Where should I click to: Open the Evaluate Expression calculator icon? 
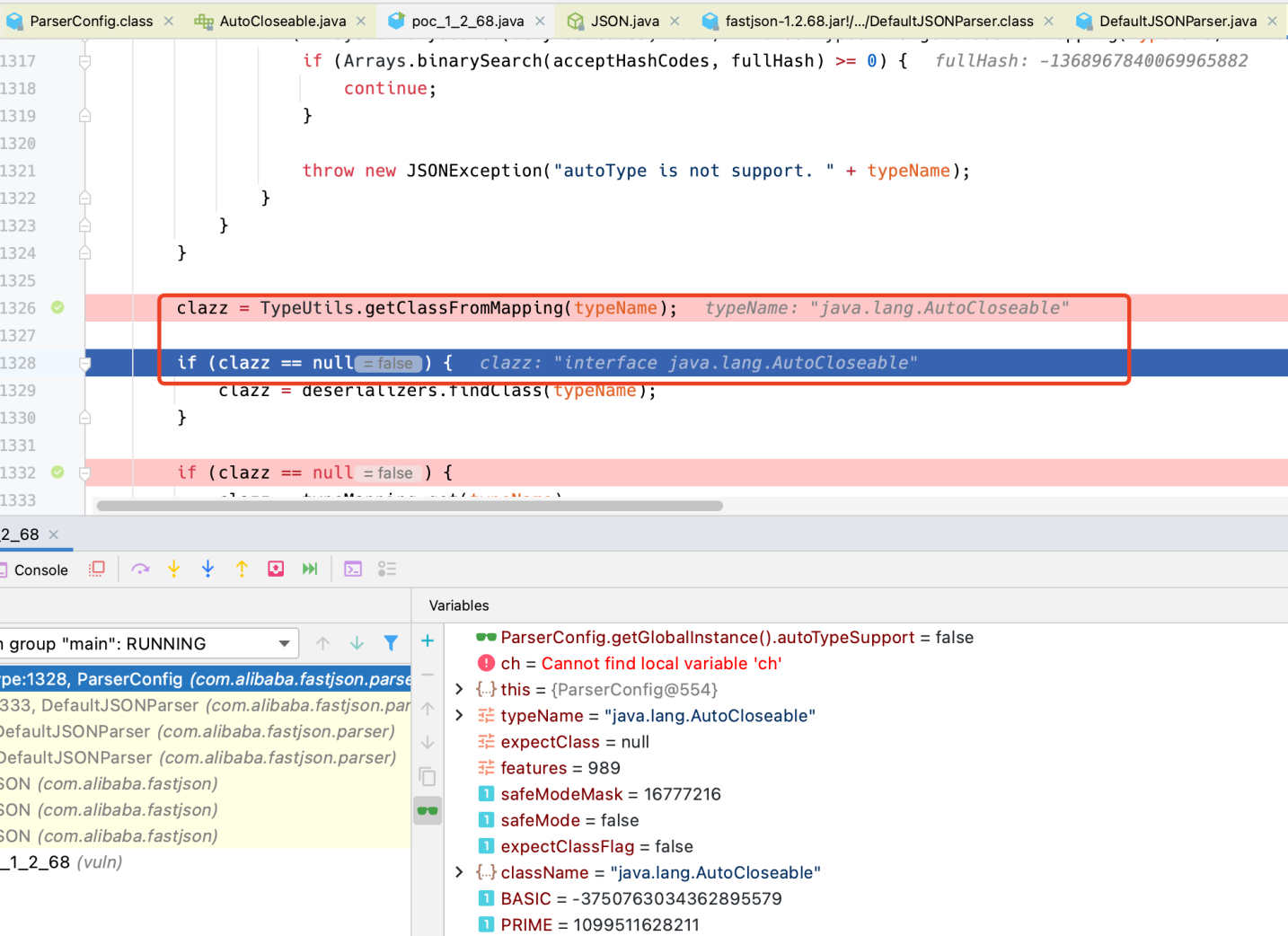[353, 569]
